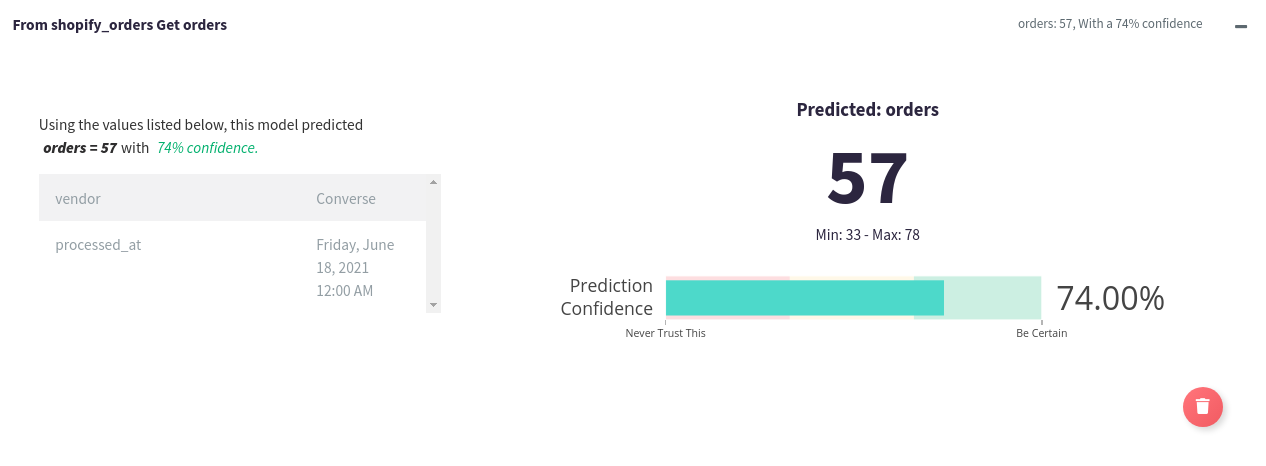The width and height of the screenshot is (1266, 466).
Task: Click the 'Predicted: orders' heading
Action: [867, 110]
